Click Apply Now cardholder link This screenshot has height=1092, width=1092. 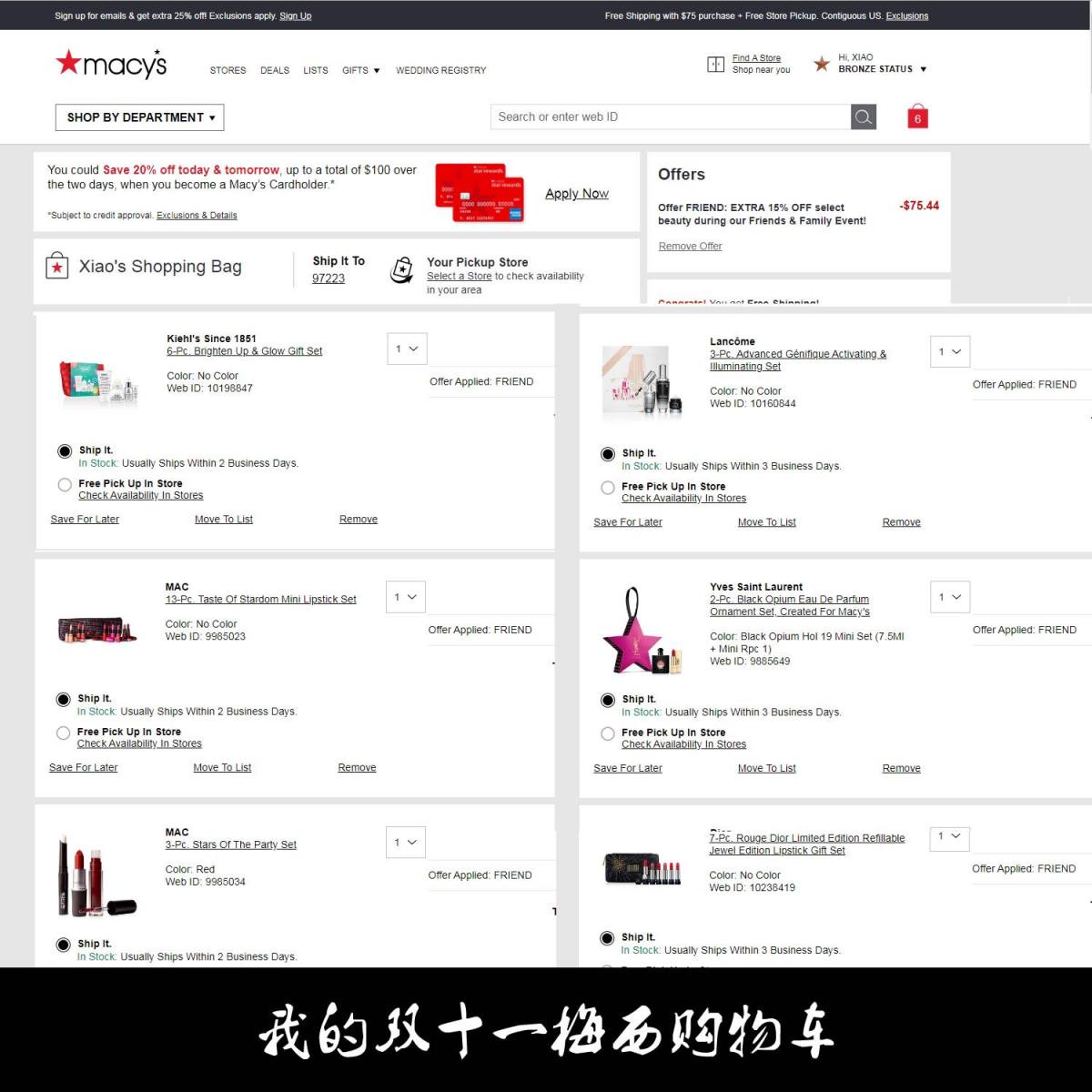click(577, 194)
